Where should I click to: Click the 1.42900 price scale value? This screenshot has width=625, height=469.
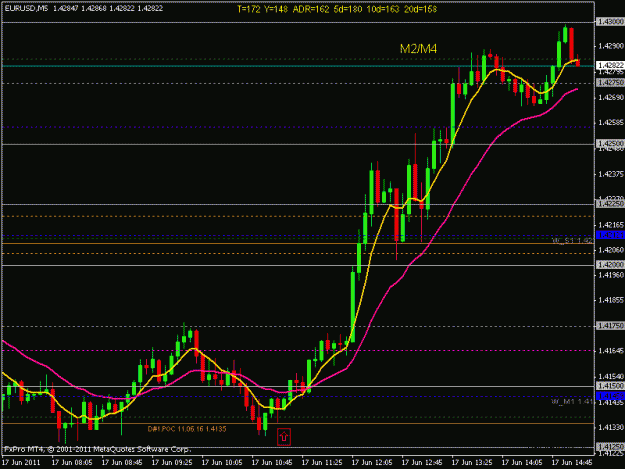pos(610,46)
